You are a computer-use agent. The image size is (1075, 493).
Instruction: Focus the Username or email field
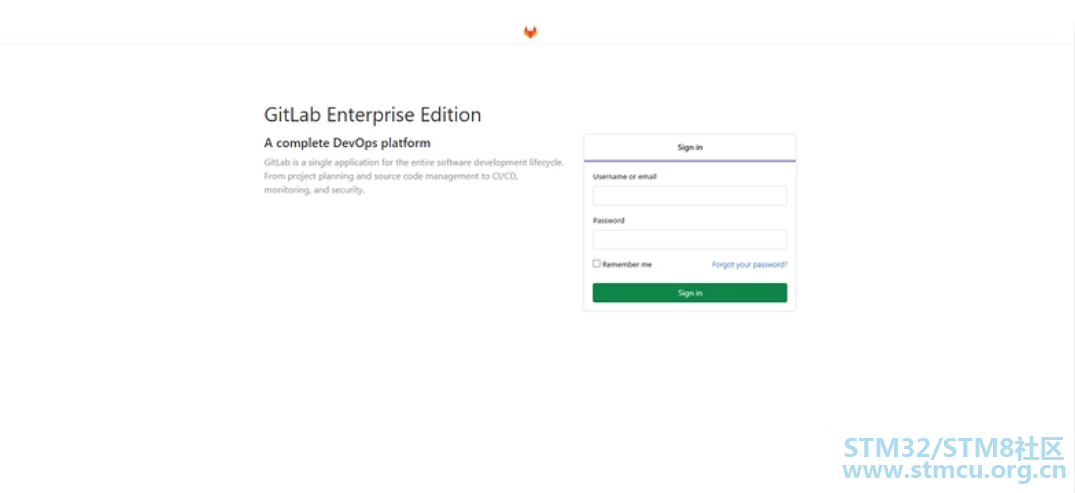(690, 196)
